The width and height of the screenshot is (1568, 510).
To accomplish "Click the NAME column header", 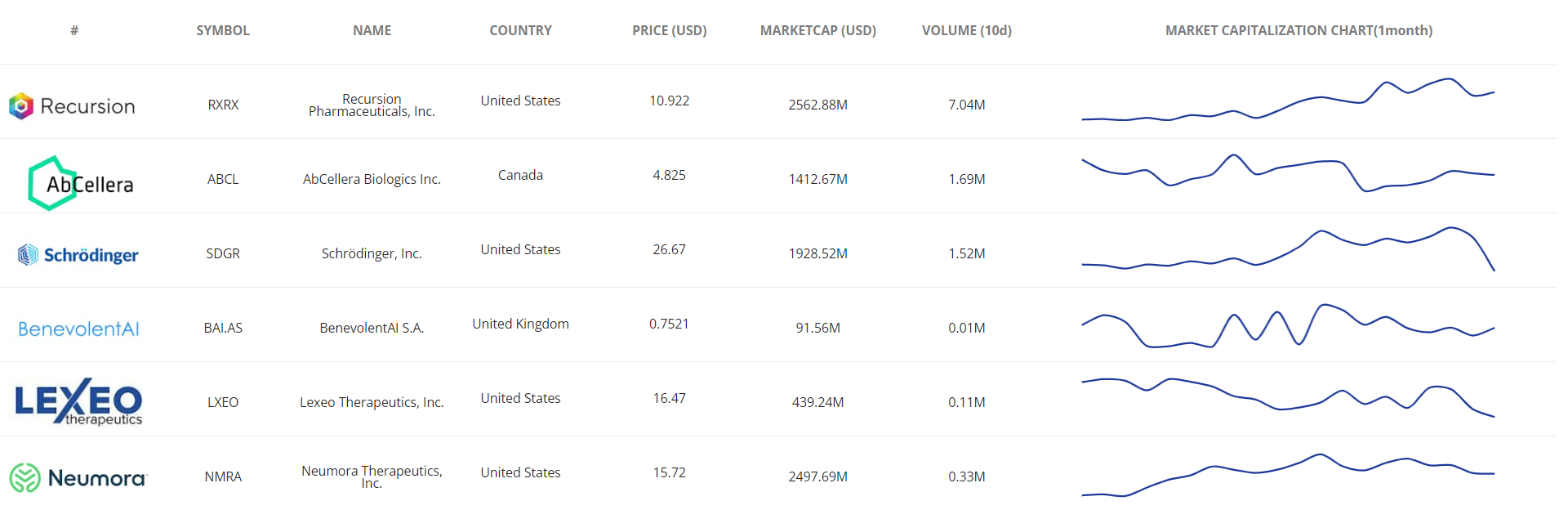I will (372, 30).
